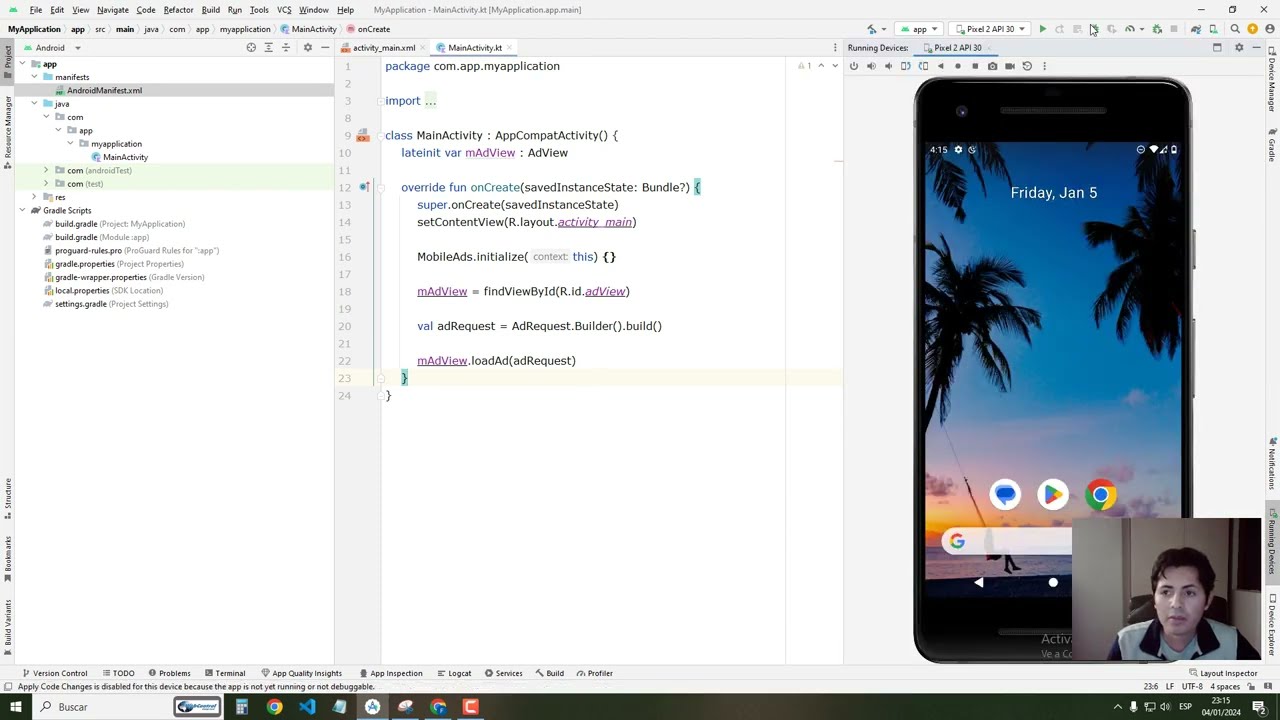
Task: Click the Google search bar on emulator
Action: 1005,541
